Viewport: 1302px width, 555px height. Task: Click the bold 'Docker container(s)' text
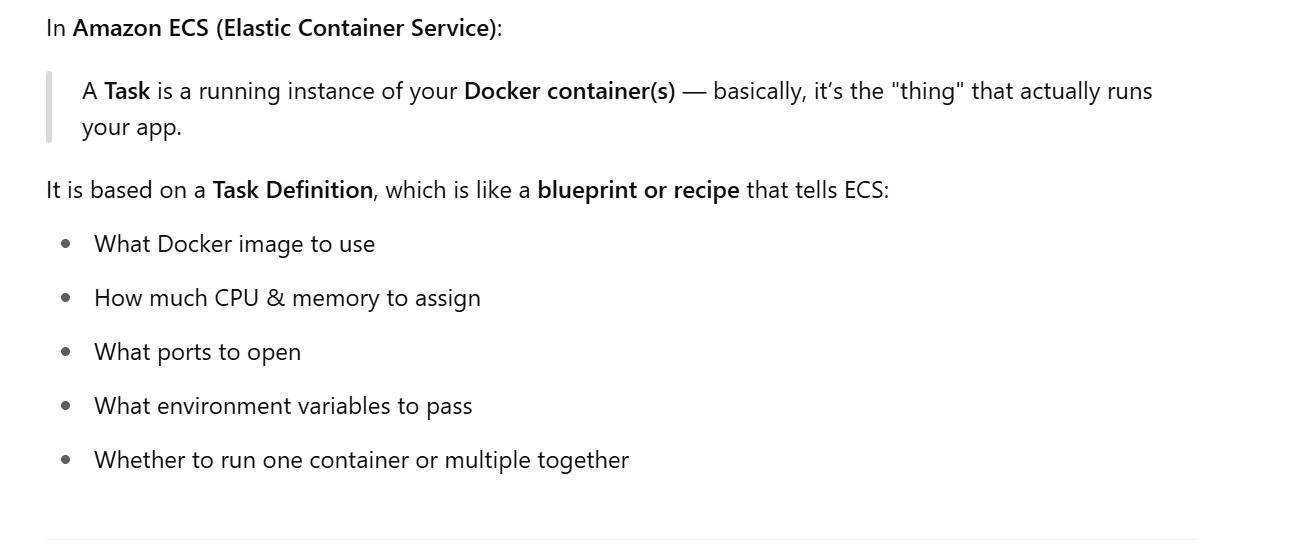(569, 91)
